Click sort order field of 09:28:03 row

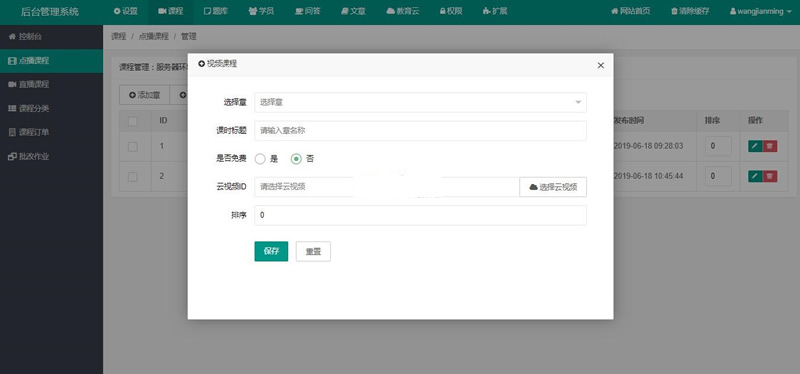click(x=718, y=146)
